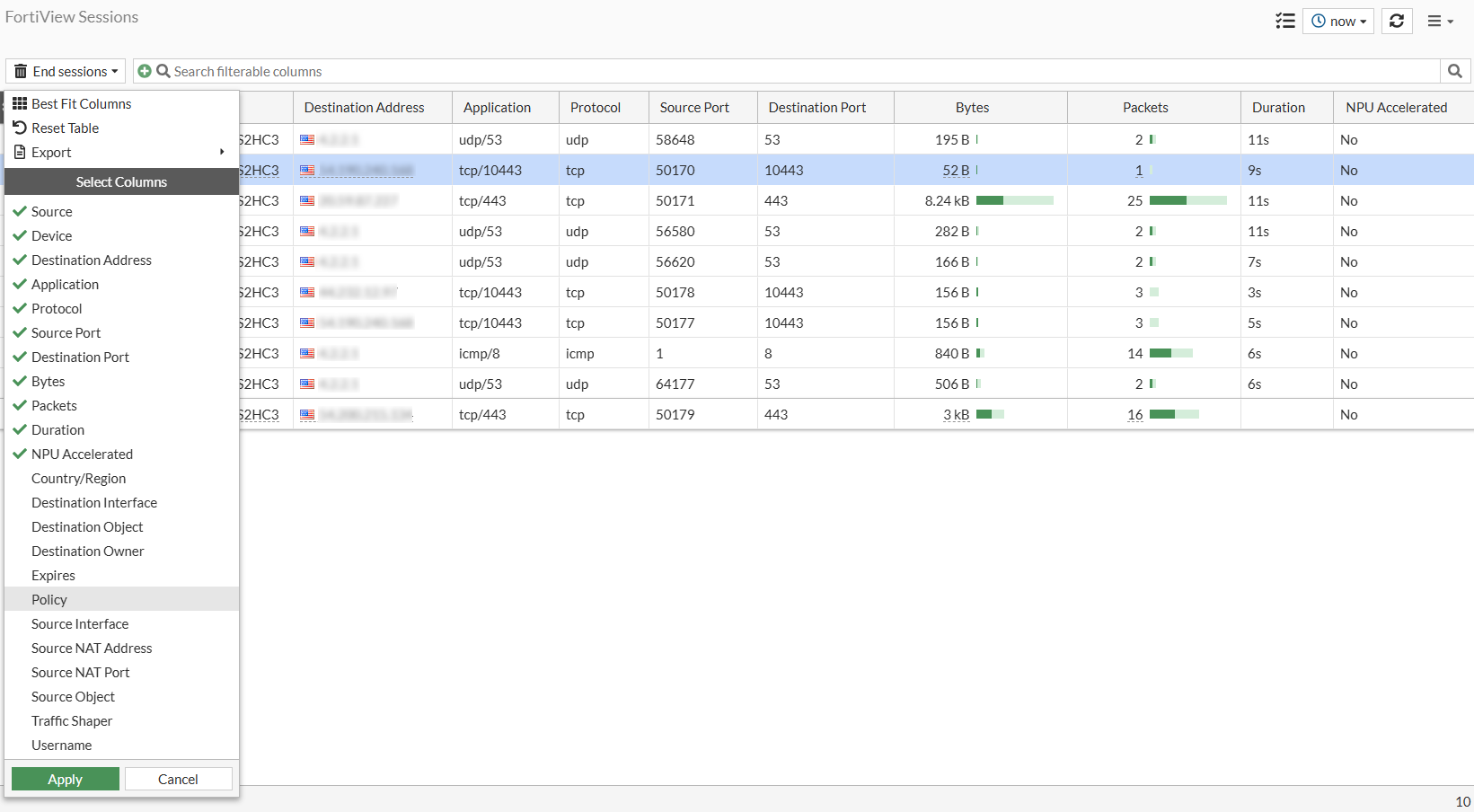Click the magnifier search button at right
The height and width of the screenshot is (812, 1474).
pos(1455,71)
